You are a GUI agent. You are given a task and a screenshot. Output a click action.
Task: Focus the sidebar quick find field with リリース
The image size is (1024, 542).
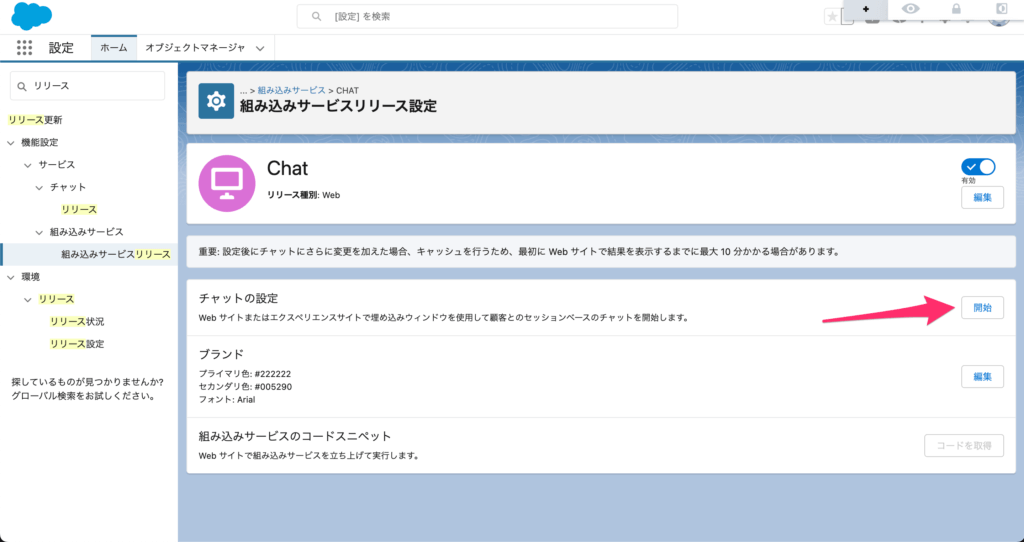88,86
